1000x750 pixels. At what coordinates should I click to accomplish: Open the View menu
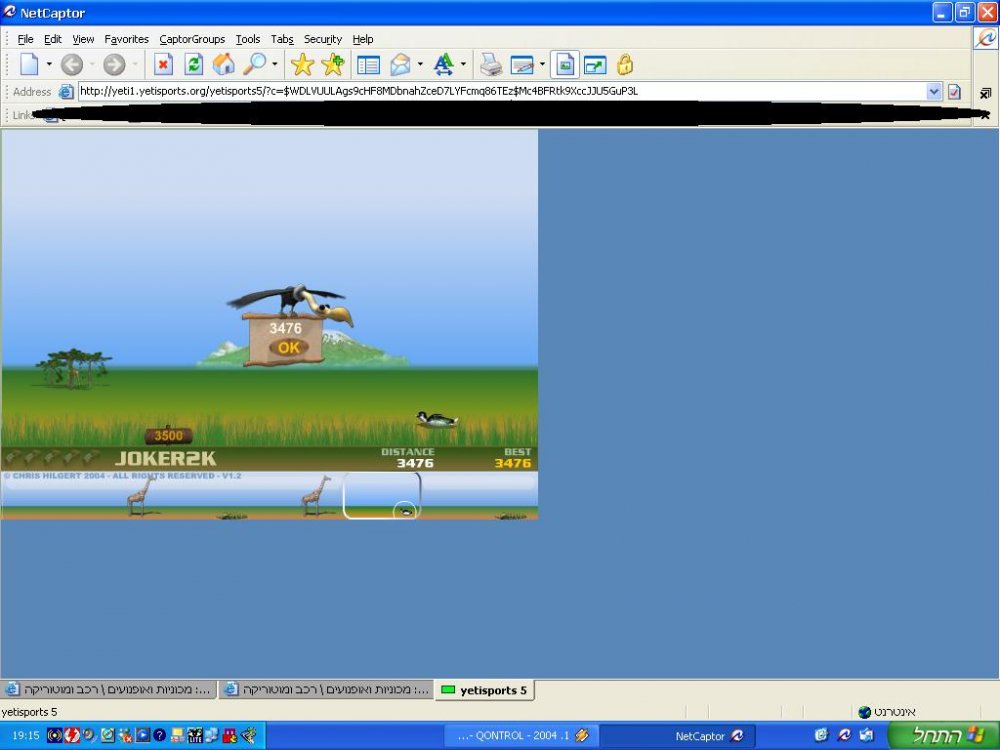click(x=83, y=40)
